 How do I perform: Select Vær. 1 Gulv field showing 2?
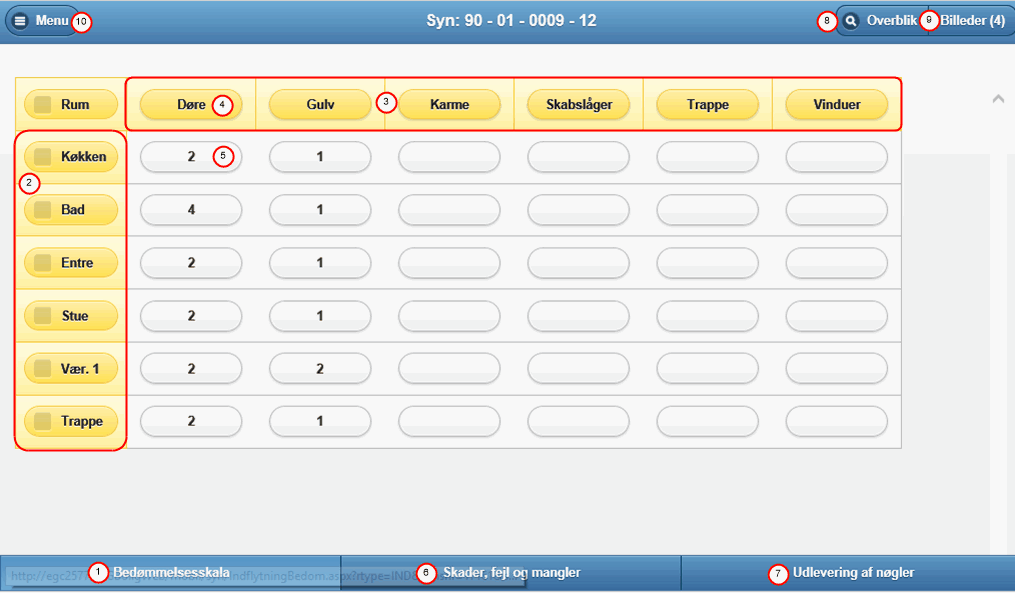coord(320,369)
